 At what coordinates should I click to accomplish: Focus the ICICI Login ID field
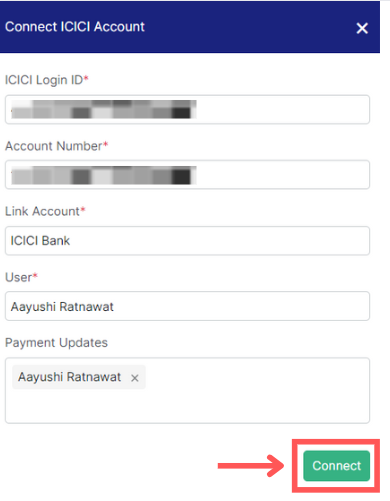[x=187, y=109]
